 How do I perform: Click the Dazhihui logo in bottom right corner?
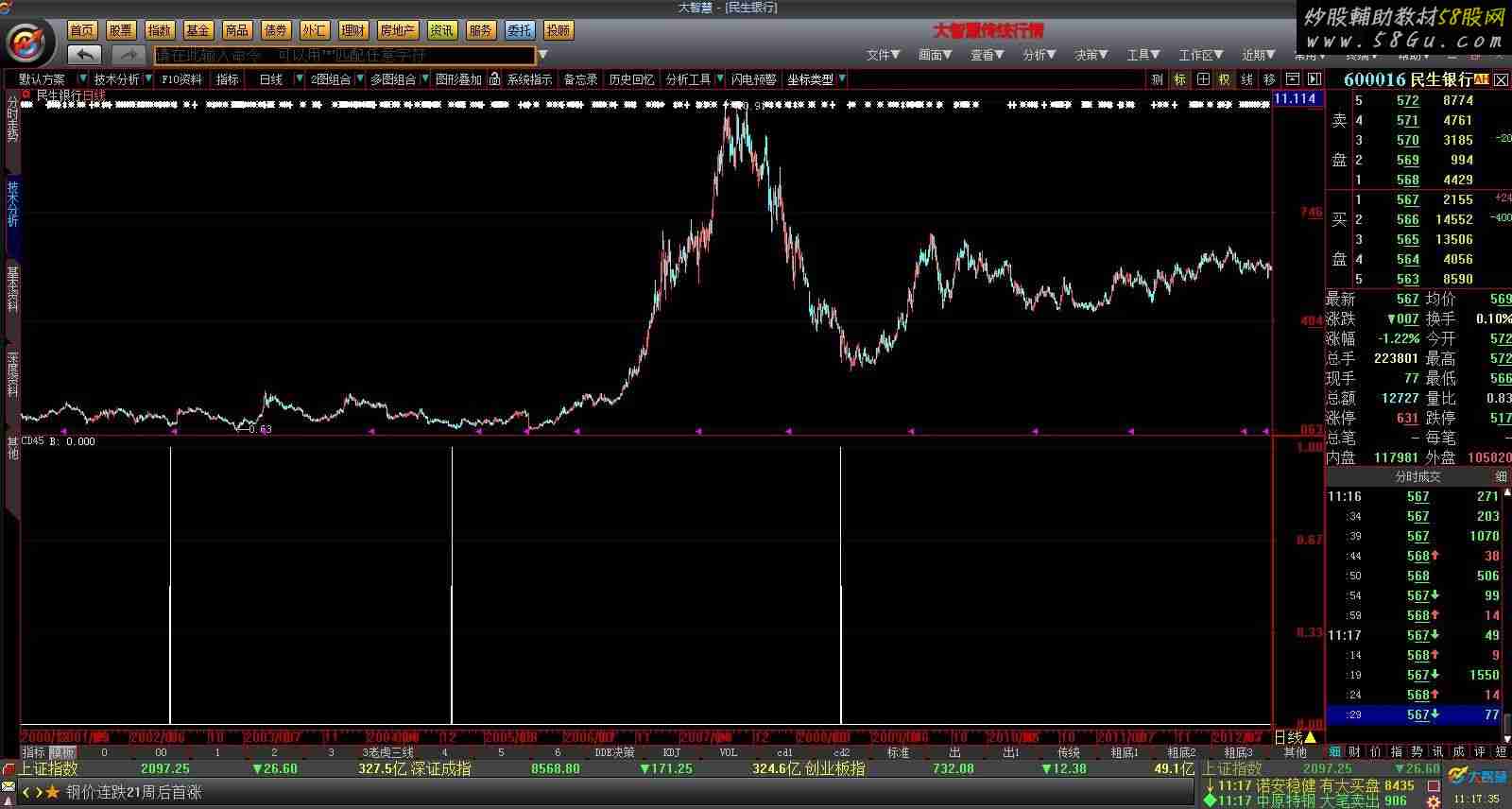[x=1479, y=776]
